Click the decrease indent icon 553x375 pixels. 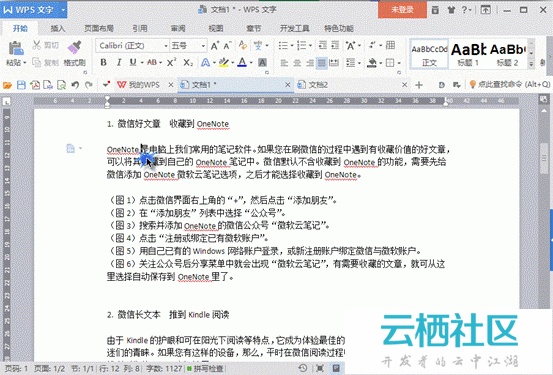323,45
